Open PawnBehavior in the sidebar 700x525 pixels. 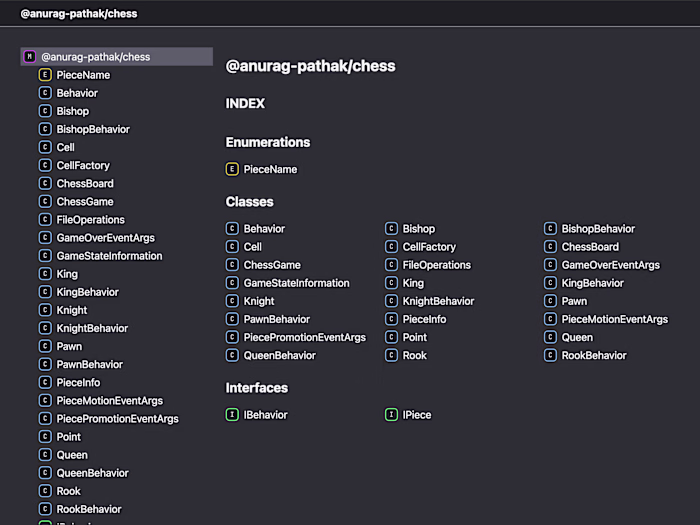click(x=89, y=364)
